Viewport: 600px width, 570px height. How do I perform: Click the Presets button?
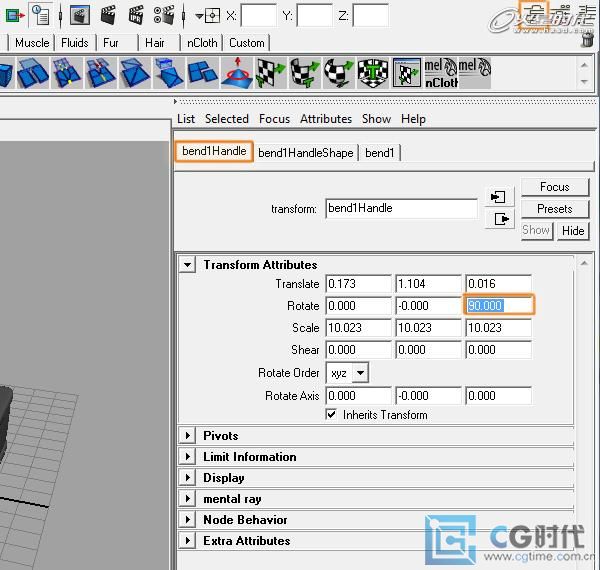(555, 209)
